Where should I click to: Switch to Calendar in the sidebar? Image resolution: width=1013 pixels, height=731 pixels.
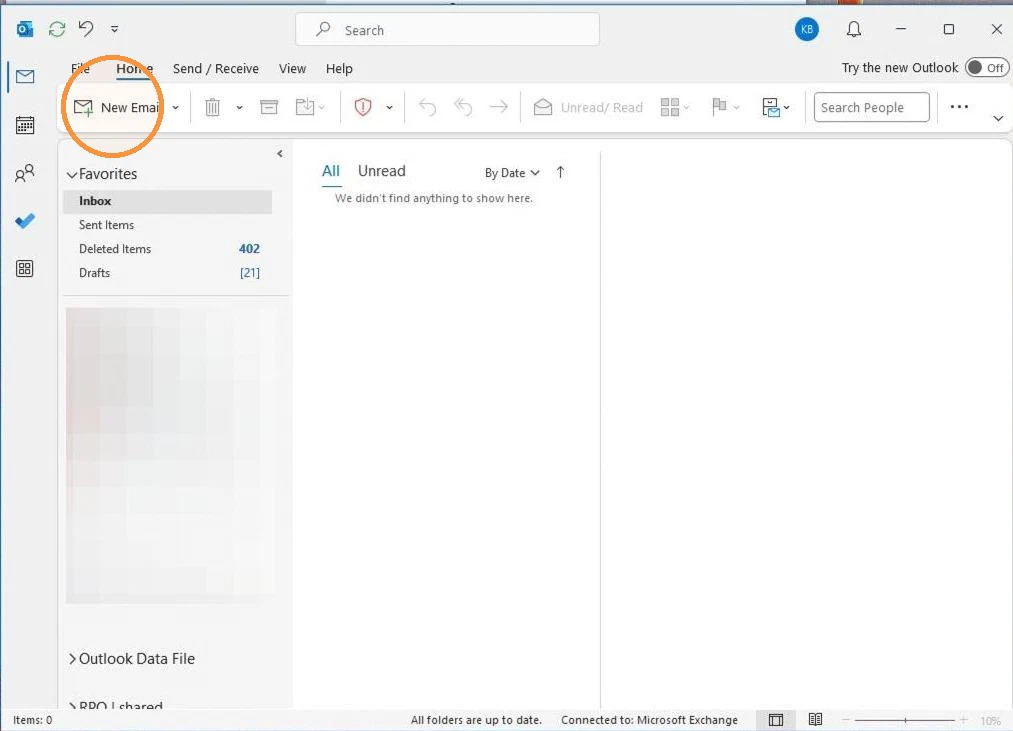click(25, 125)
